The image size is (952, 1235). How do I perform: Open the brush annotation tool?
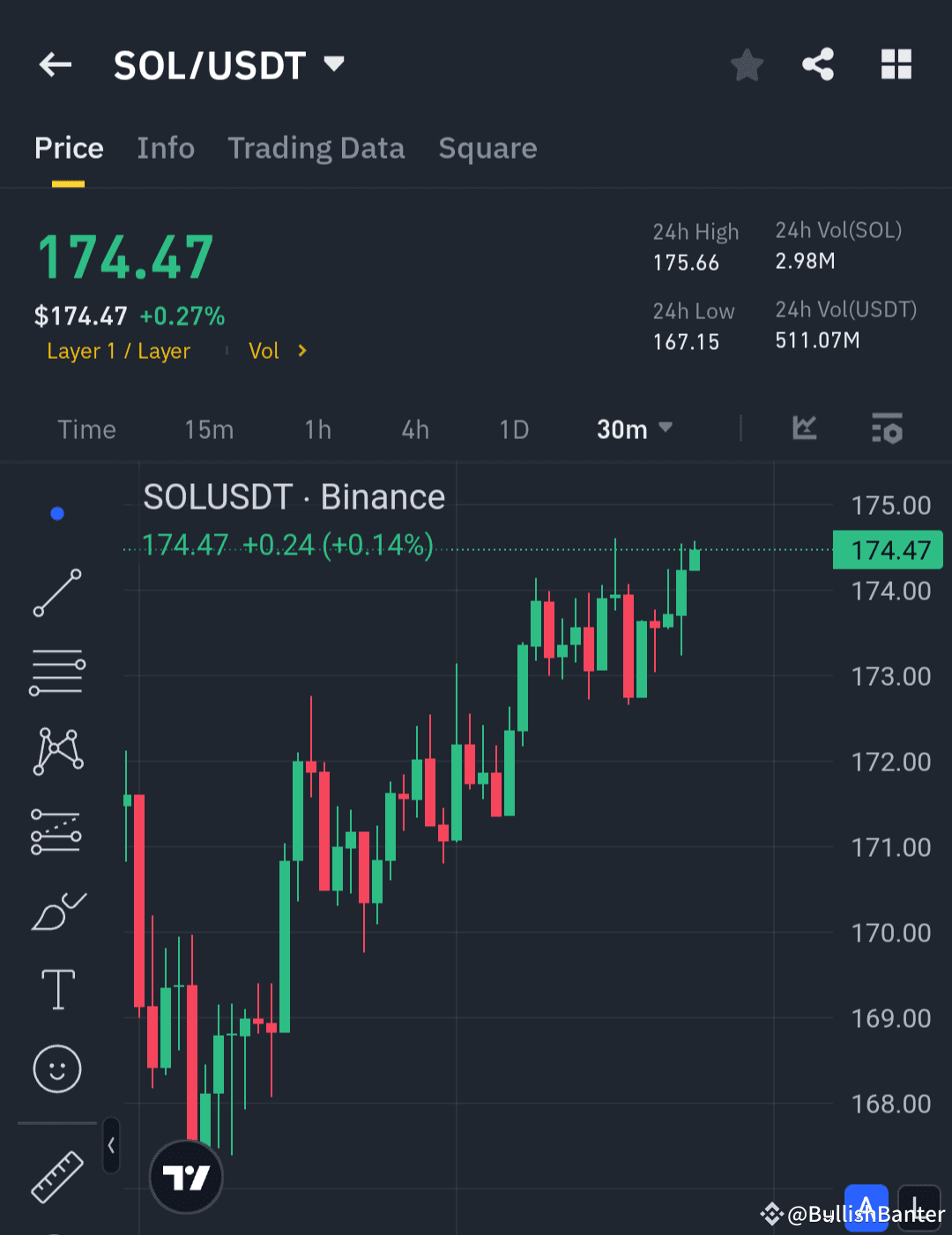tap(56, 911)
